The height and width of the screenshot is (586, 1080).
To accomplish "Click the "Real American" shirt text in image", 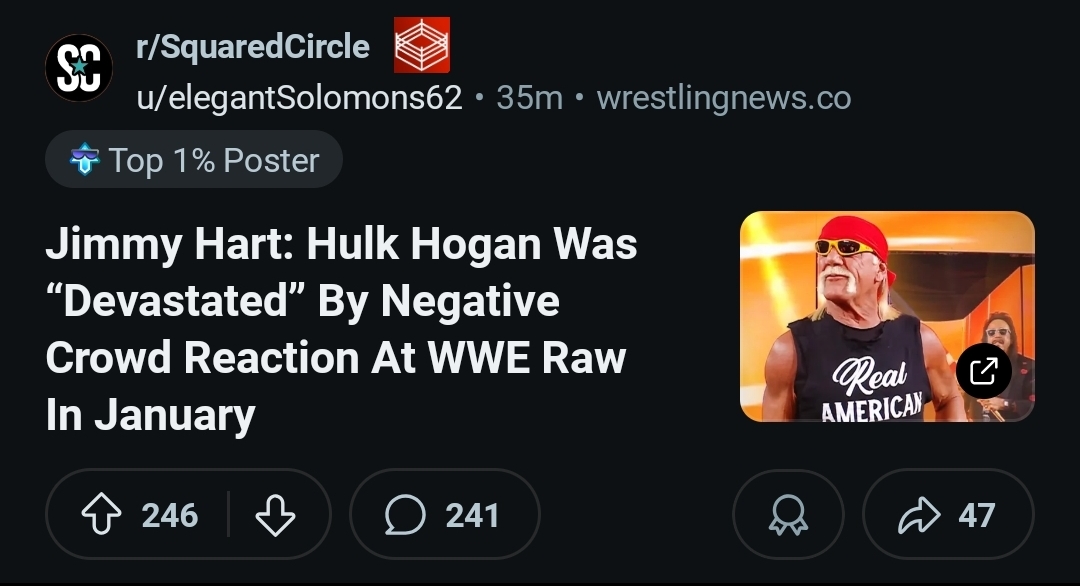I will [x=870, y=392].
